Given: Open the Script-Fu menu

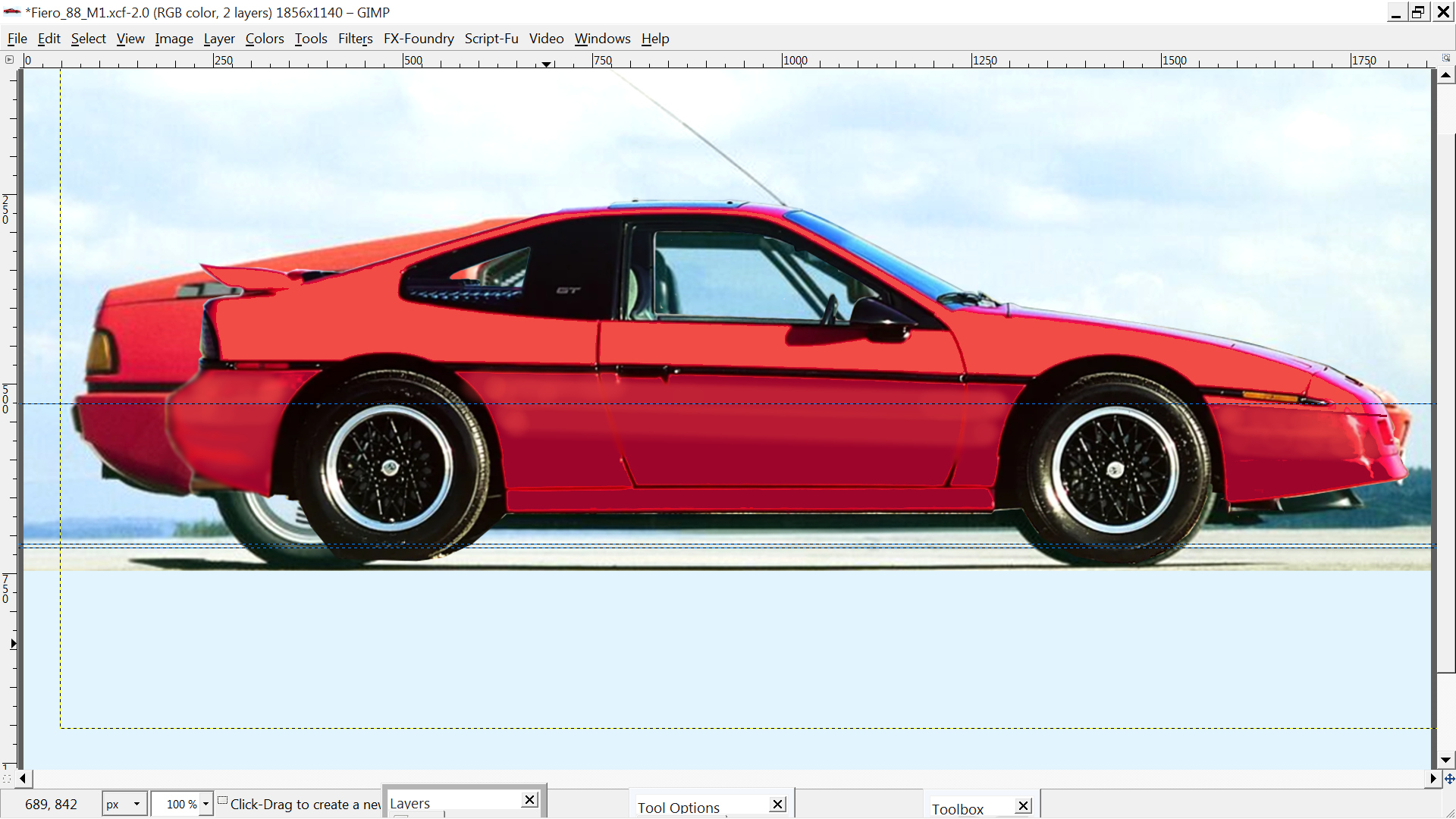Looking at the screenshot, I should pos(491,39).
